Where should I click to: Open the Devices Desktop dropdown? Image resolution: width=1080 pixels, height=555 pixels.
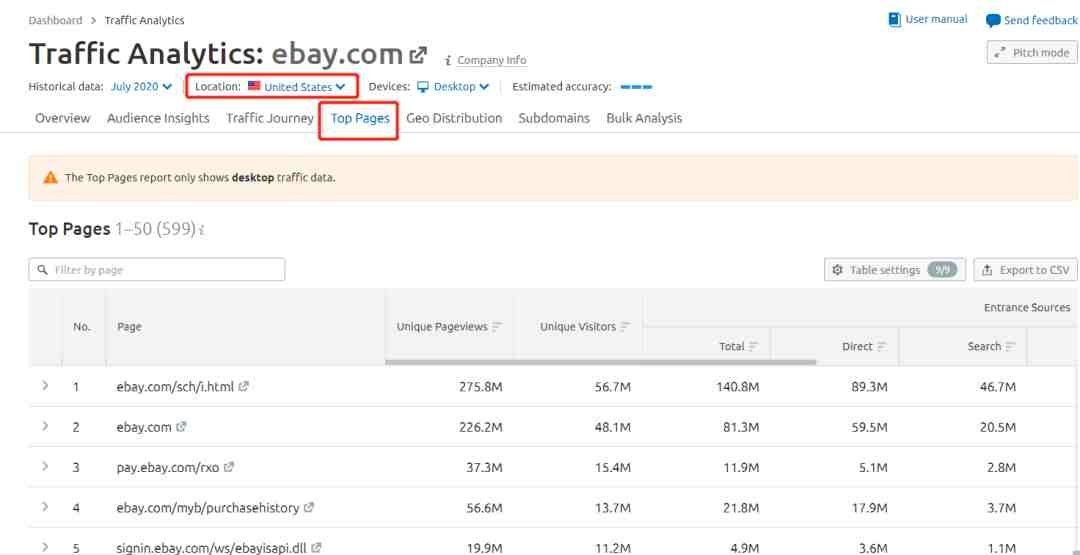click(x=453, y=87)
